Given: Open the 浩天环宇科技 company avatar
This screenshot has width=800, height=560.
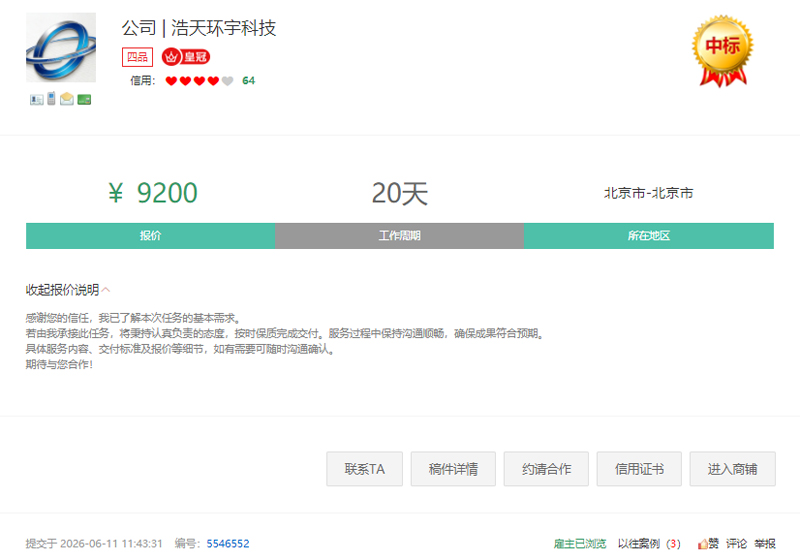Looking at the screenshot, I should tap(61, 47).
